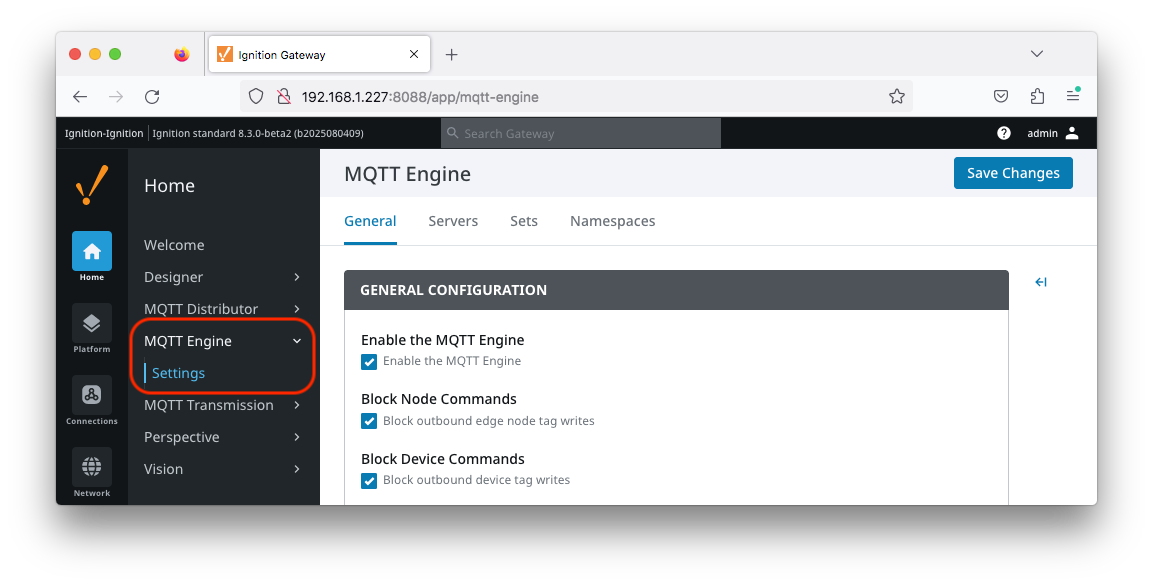Reload the page with refresh icon
This screenshot has height=585, width=1153.
click(152, 96)
